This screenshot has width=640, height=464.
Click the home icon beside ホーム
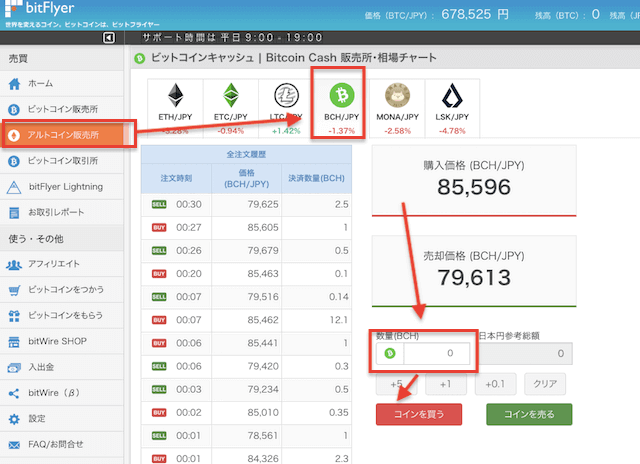coord(14,84)
